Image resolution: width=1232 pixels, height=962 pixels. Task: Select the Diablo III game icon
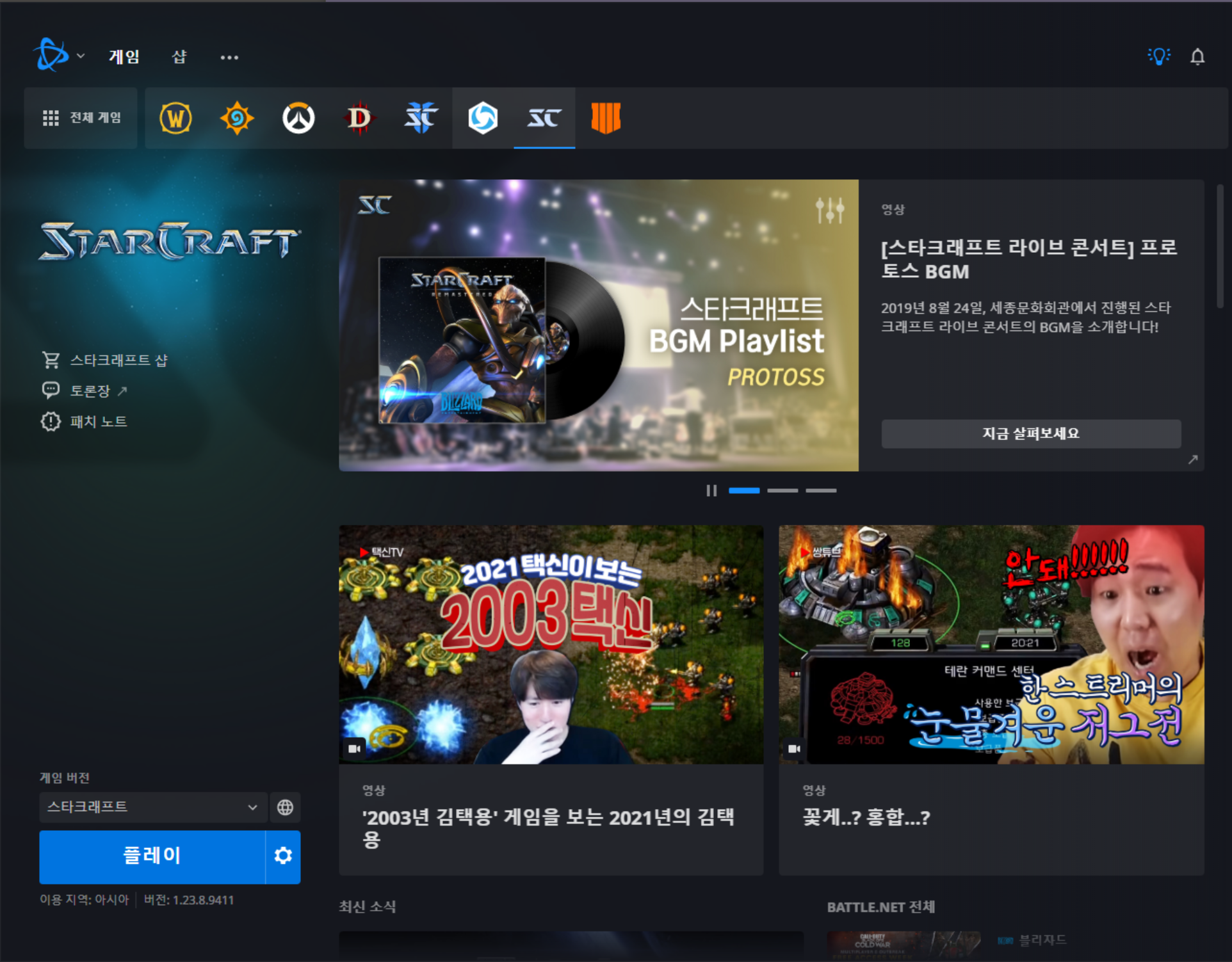coord(359,118)
